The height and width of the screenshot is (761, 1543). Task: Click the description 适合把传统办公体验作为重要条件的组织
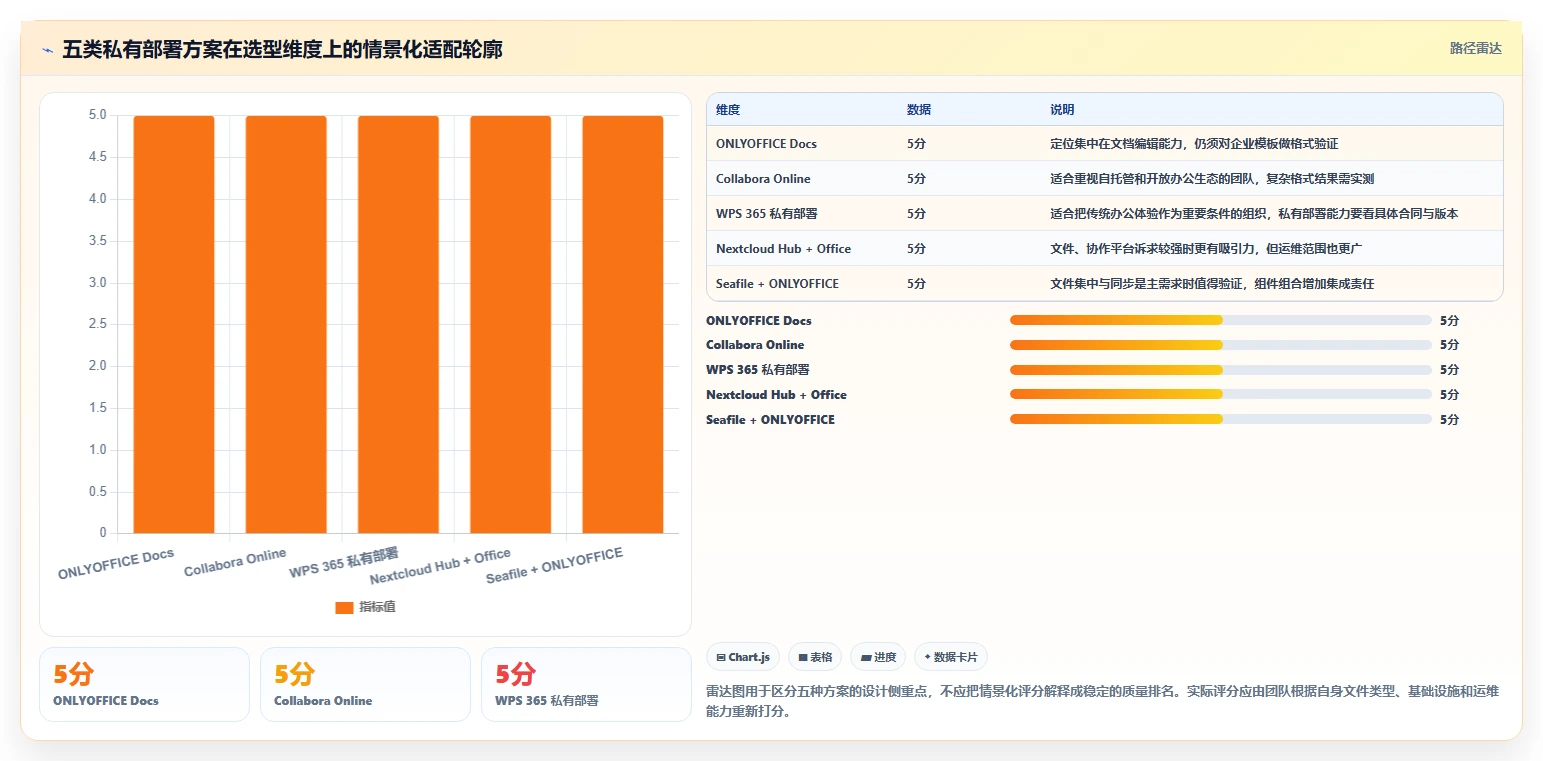pyautogui.click(x=1254, y=214)
